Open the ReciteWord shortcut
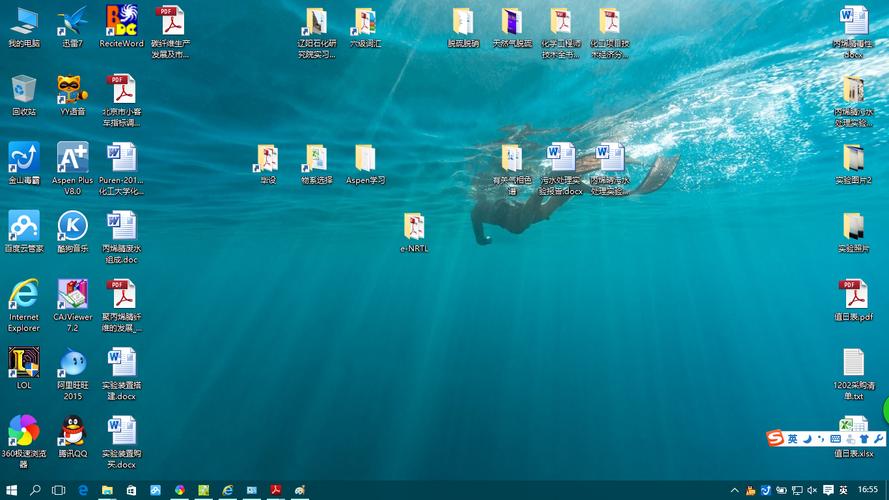889x500 pixels. (121, 27)
